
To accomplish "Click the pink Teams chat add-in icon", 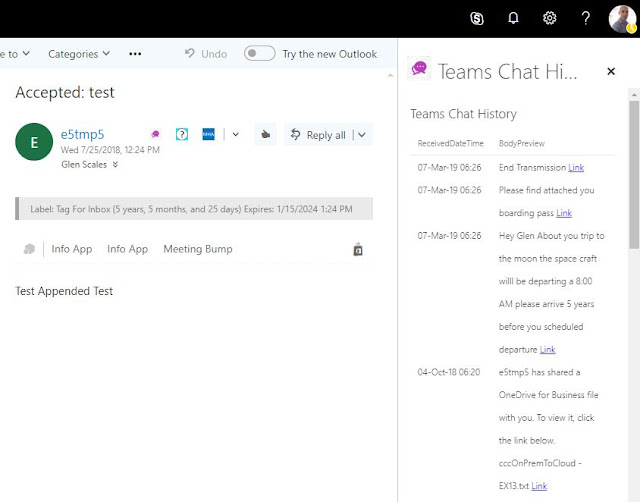I will 156,134.
